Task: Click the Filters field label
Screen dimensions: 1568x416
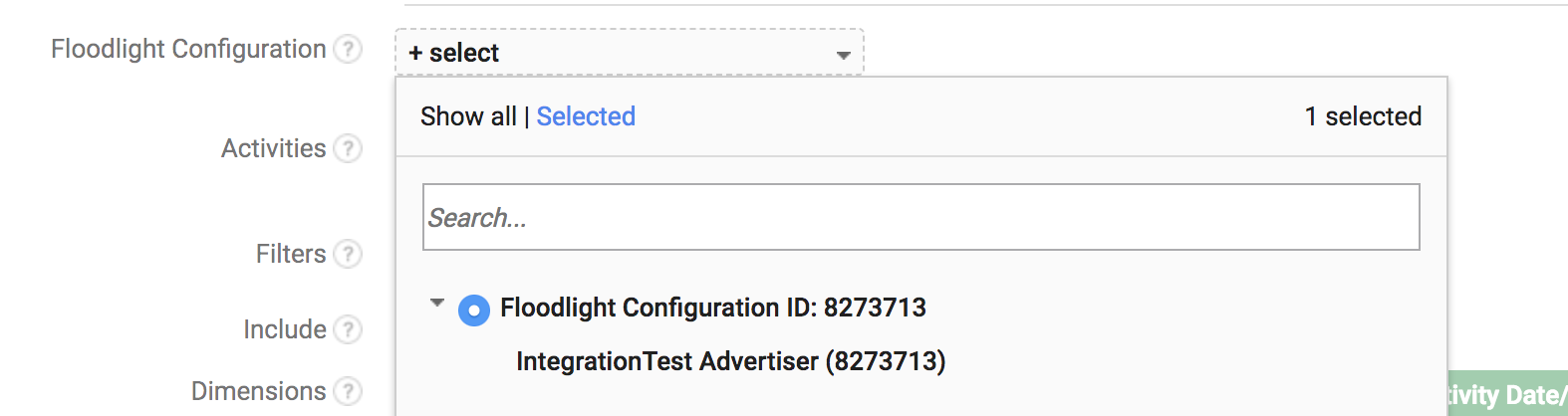Action: click(290, 254)
